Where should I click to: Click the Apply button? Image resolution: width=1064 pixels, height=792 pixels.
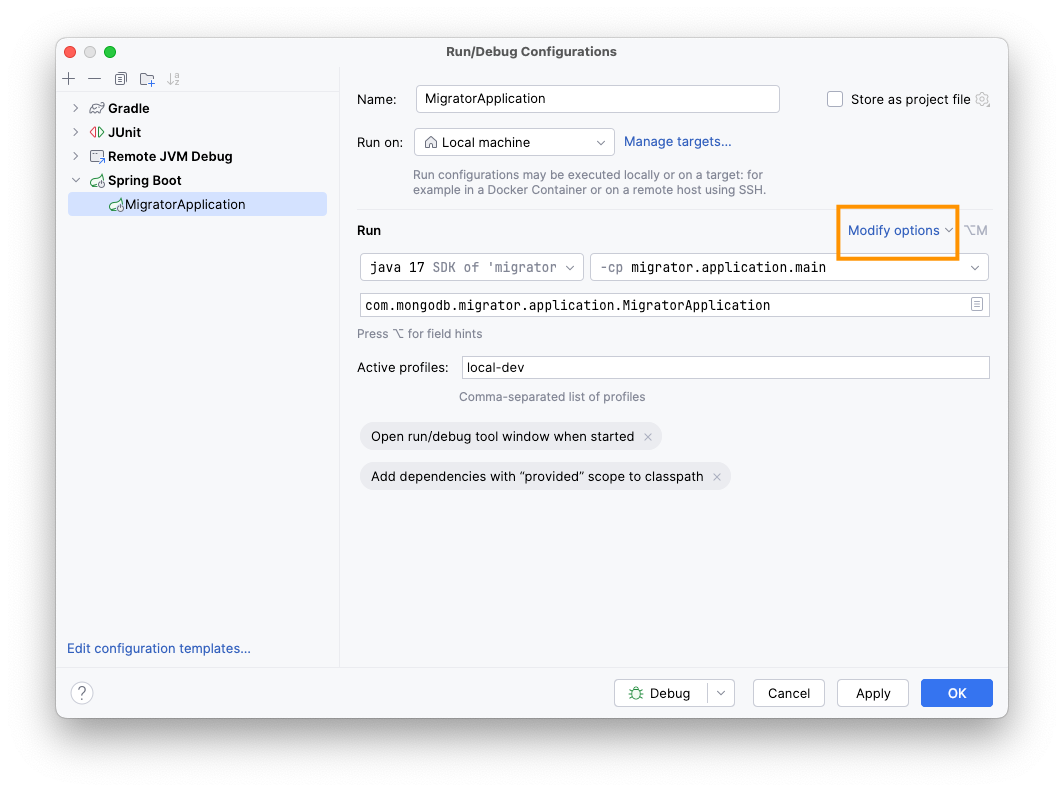tap(873, 693)
